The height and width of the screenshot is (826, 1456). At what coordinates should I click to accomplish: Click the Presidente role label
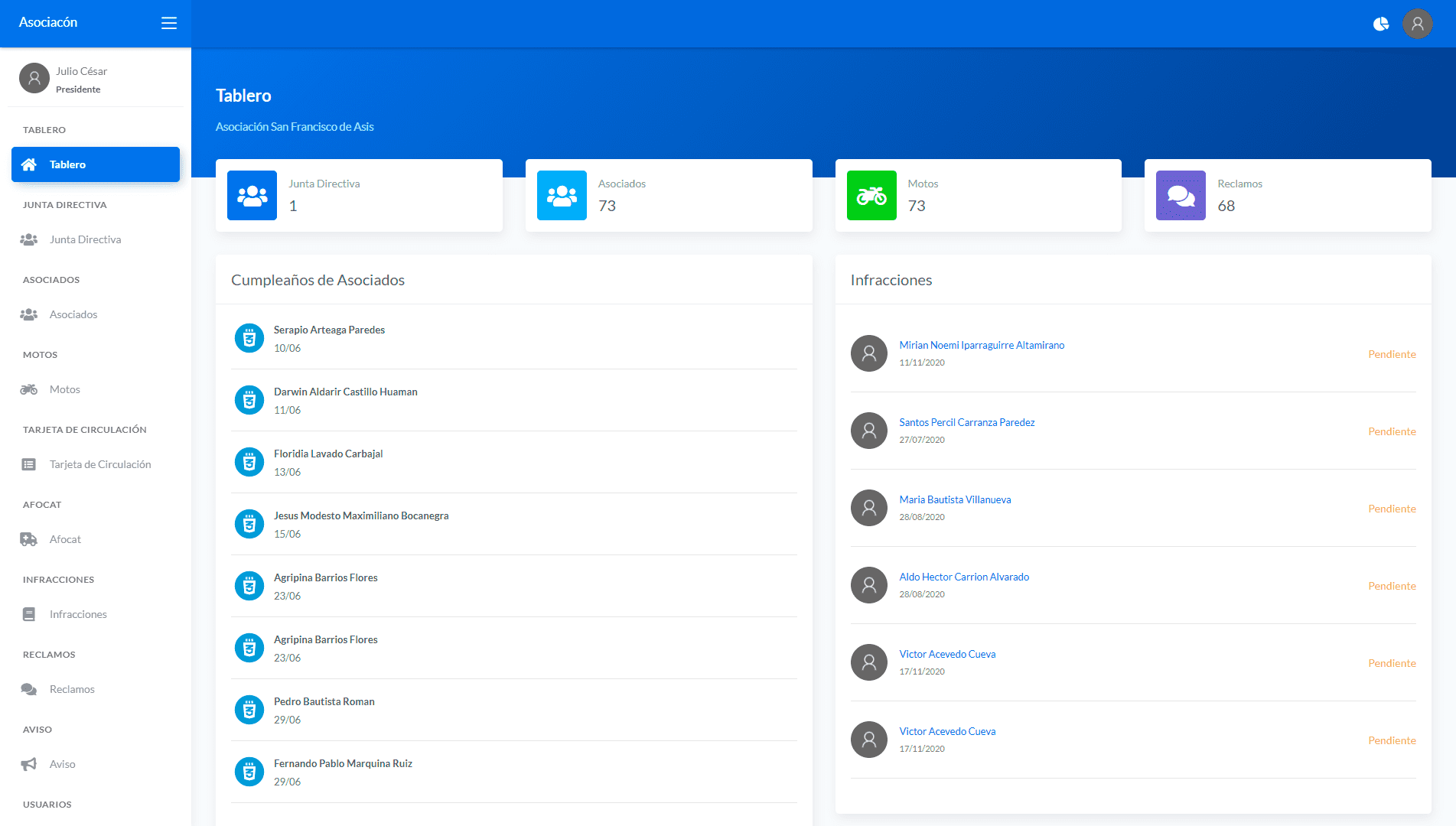78,89
